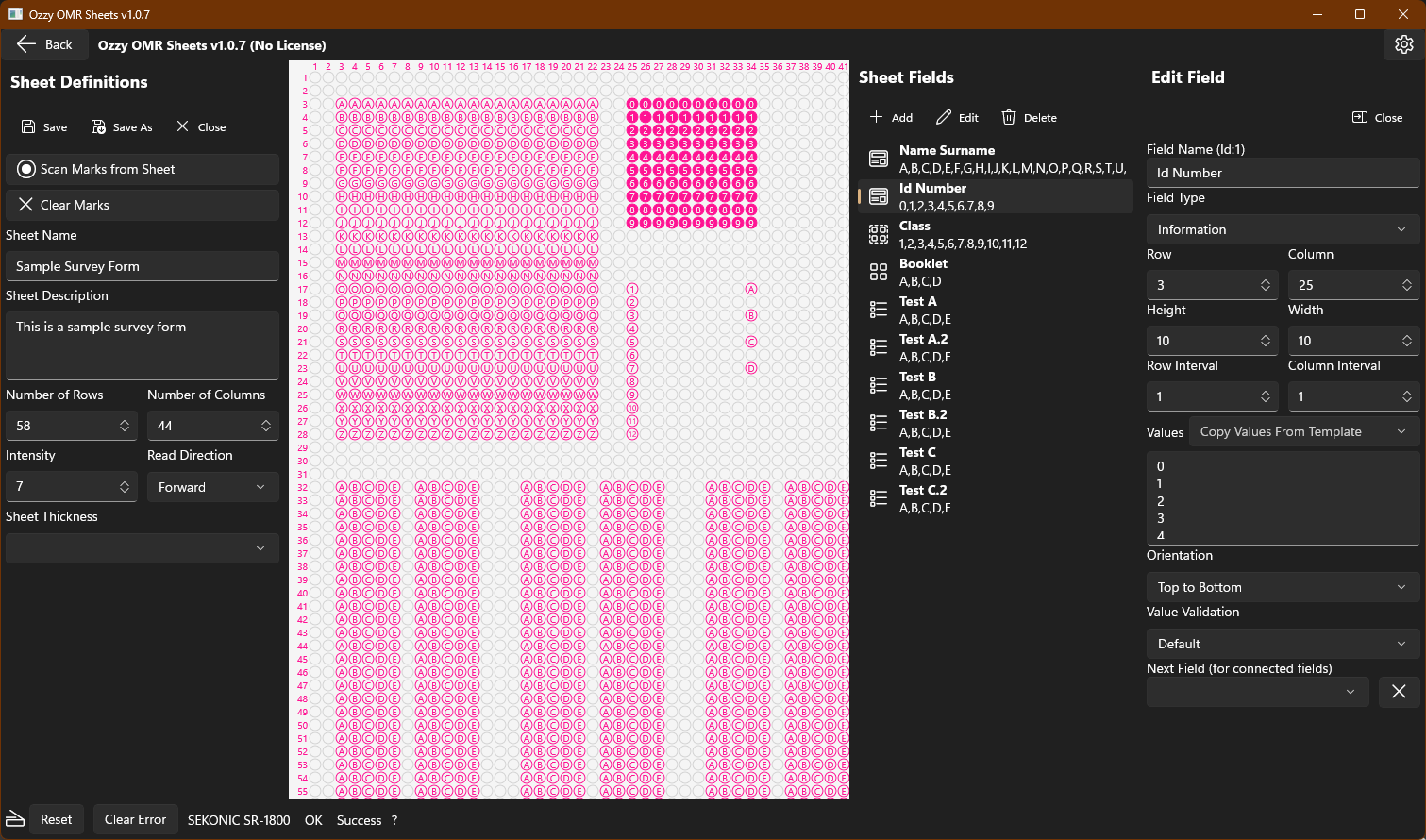Screen dimensions: 1426x840
Task: Save the current sheet definition
Action: [43, 126]
